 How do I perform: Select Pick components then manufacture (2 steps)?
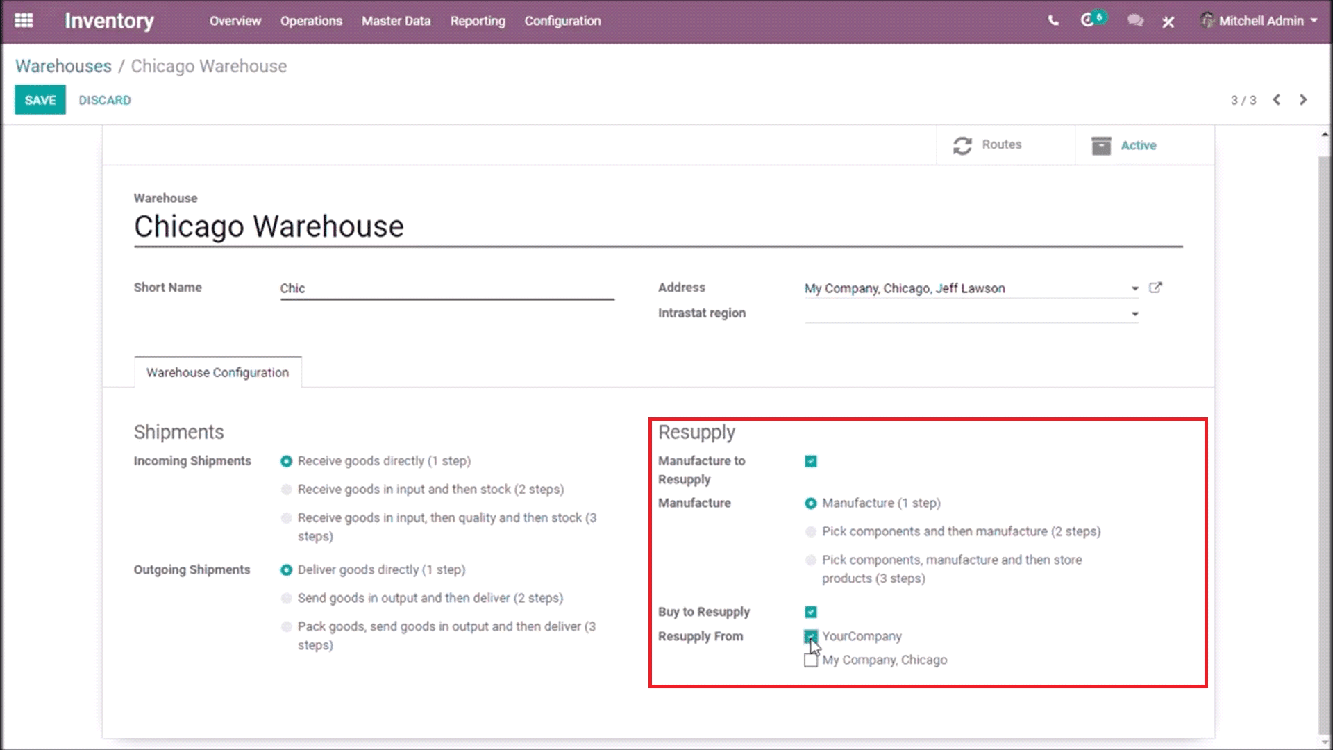click(x=811, y=532)
